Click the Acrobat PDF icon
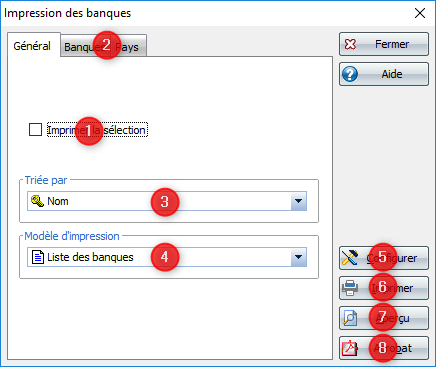 coord(350,348)
